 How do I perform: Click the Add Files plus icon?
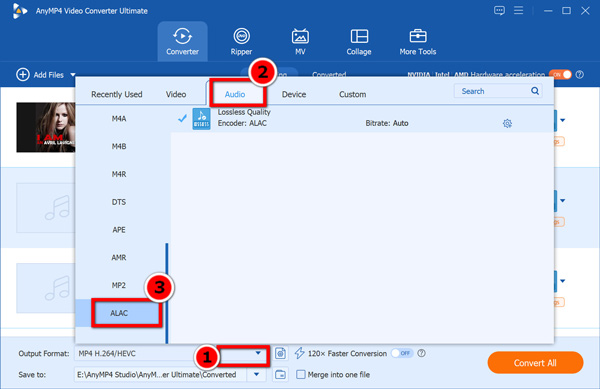point(23,75)
